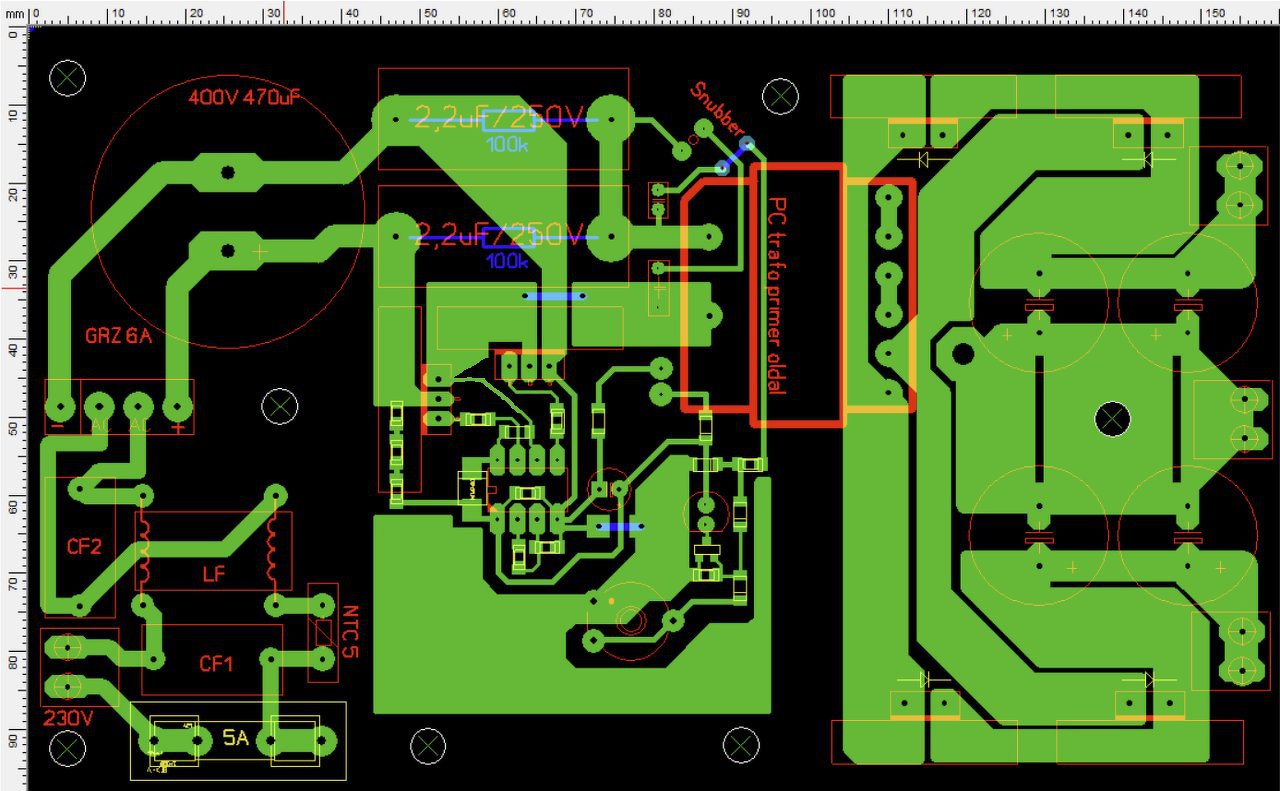Select the "CF1" capacitor label
This screenshot has width=1280, height=791.
[216, 663]
